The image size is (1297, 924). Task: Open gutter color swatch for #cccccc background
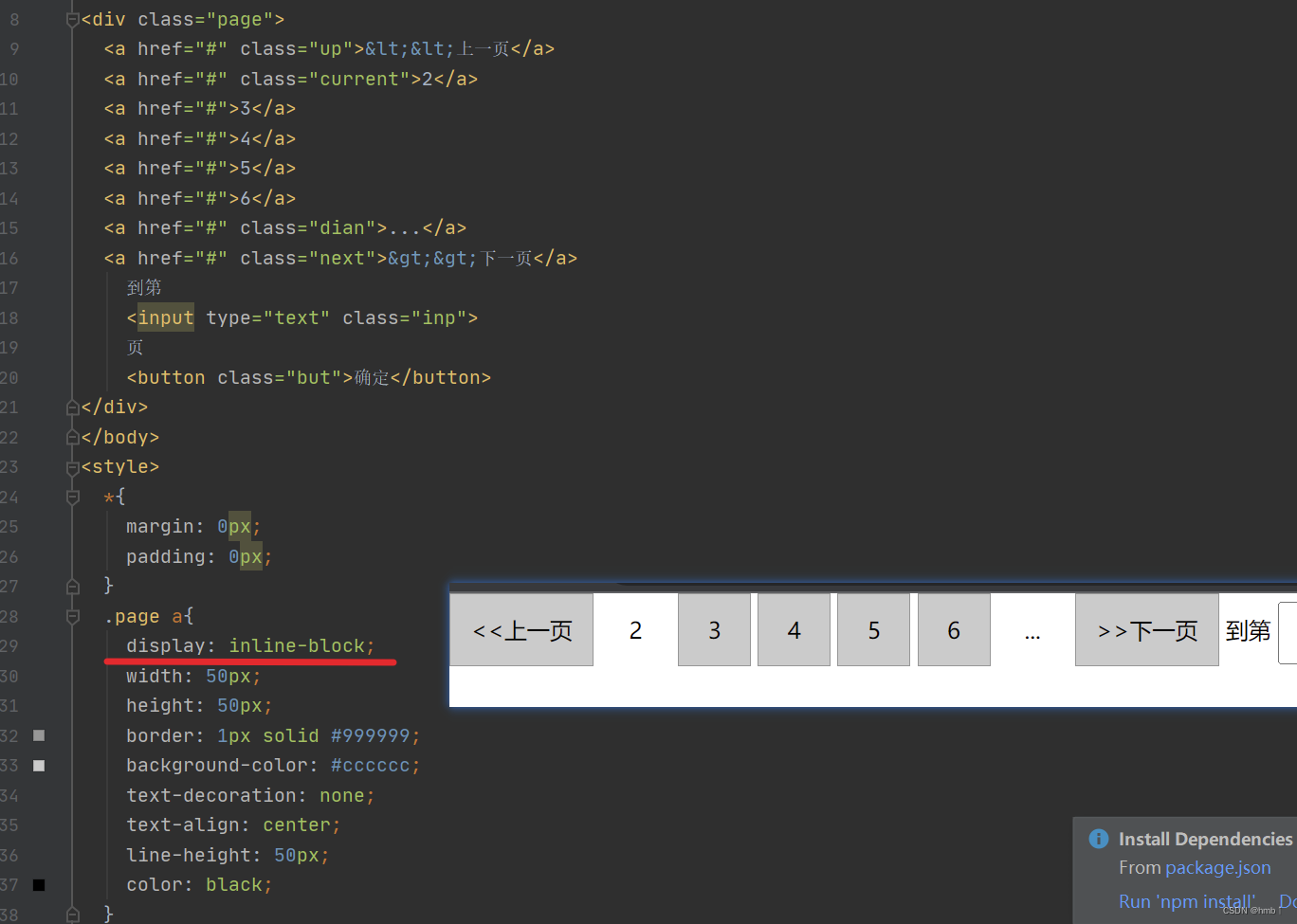coord(39,766)
